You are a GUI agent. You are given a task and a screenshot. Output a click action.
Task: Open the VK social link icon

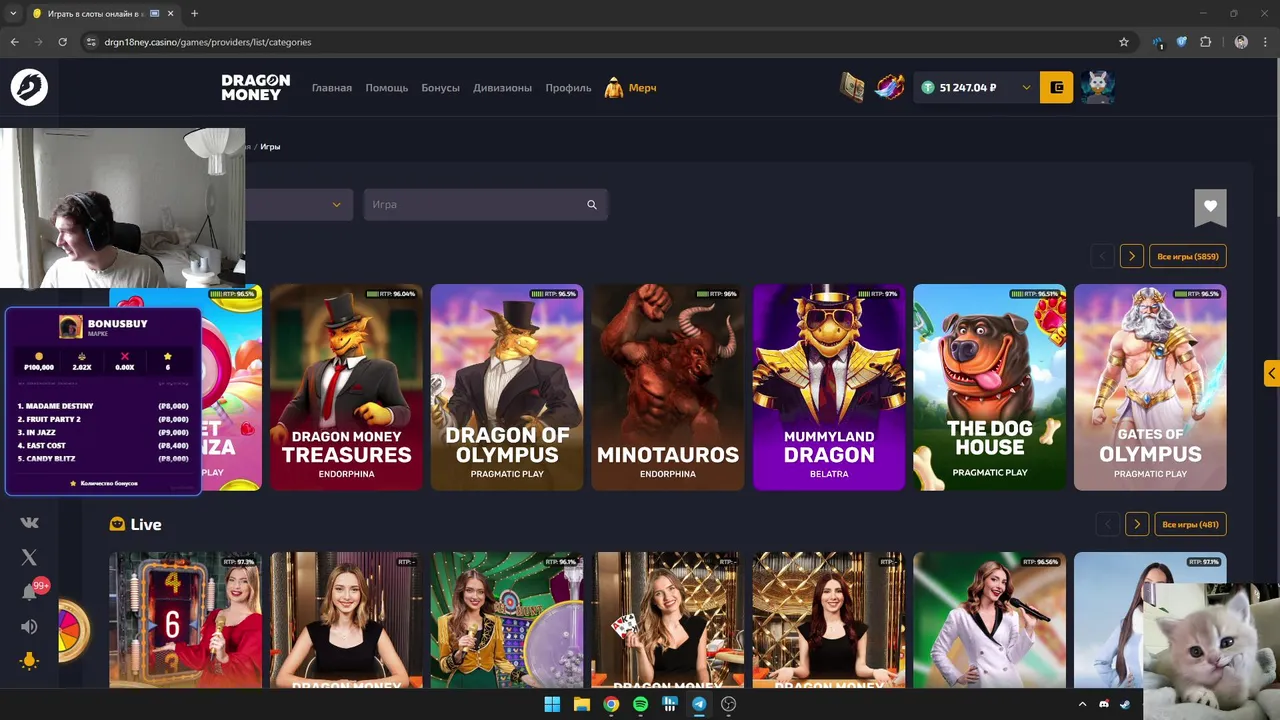29,522
